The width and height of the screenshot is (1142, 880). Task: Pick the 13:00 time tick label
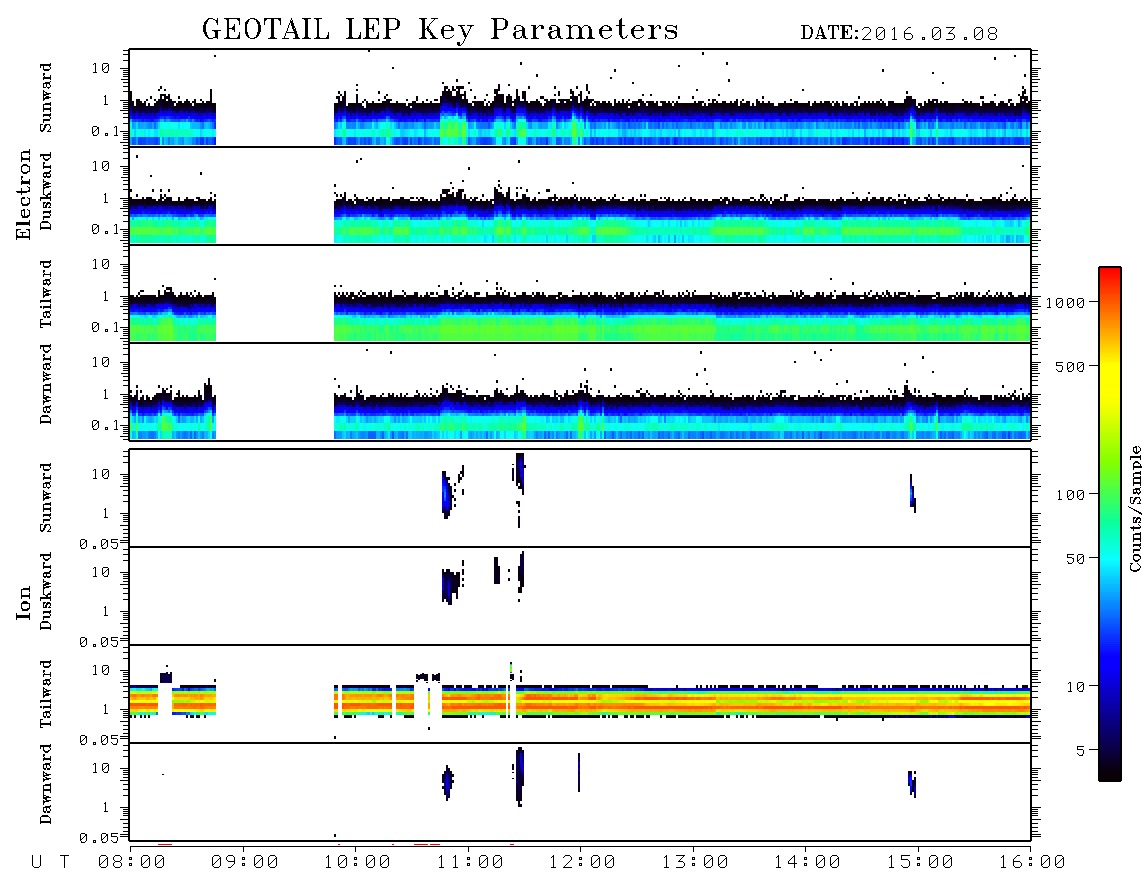click(695, 862)
